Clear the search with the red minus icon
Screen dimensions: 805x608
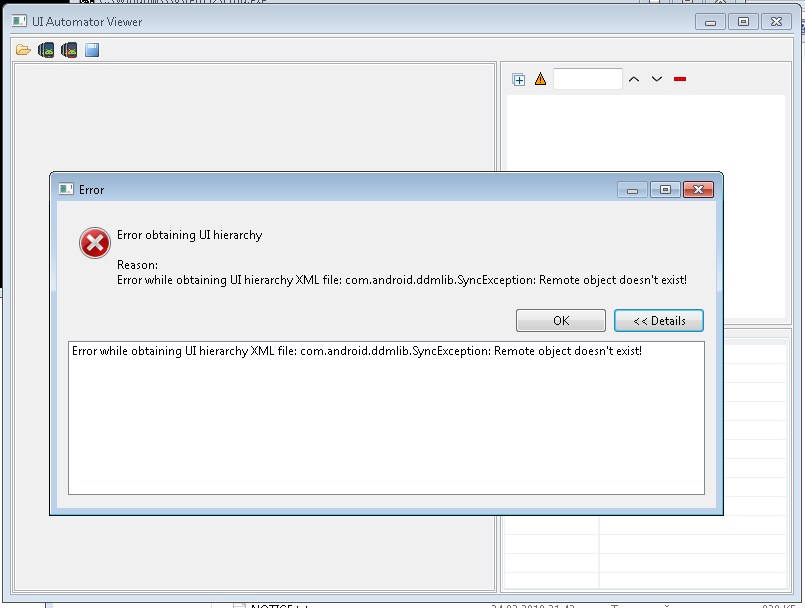680,79
